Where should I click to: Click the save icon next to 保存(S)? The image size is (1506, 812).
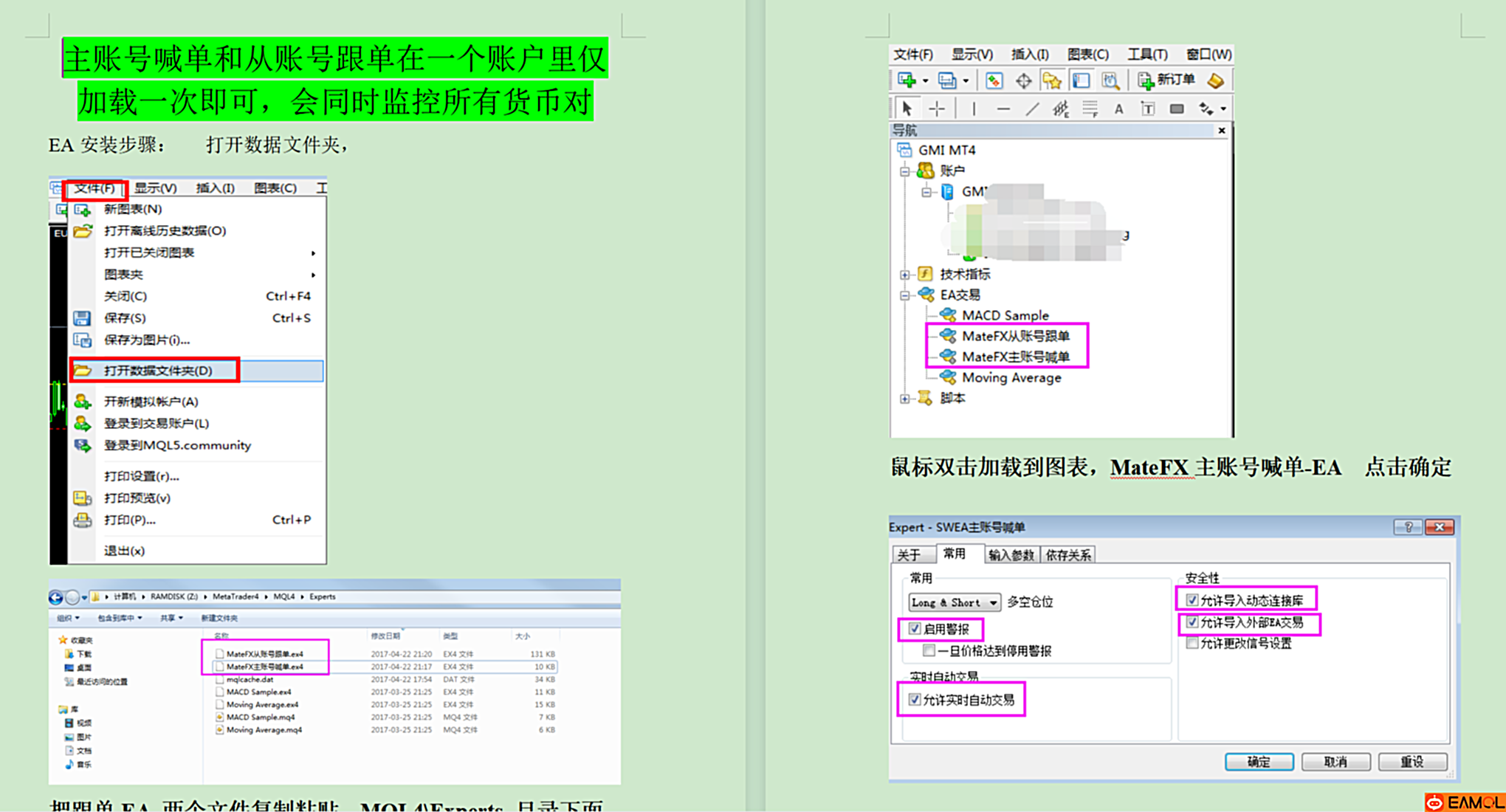[x=82, y=318]
